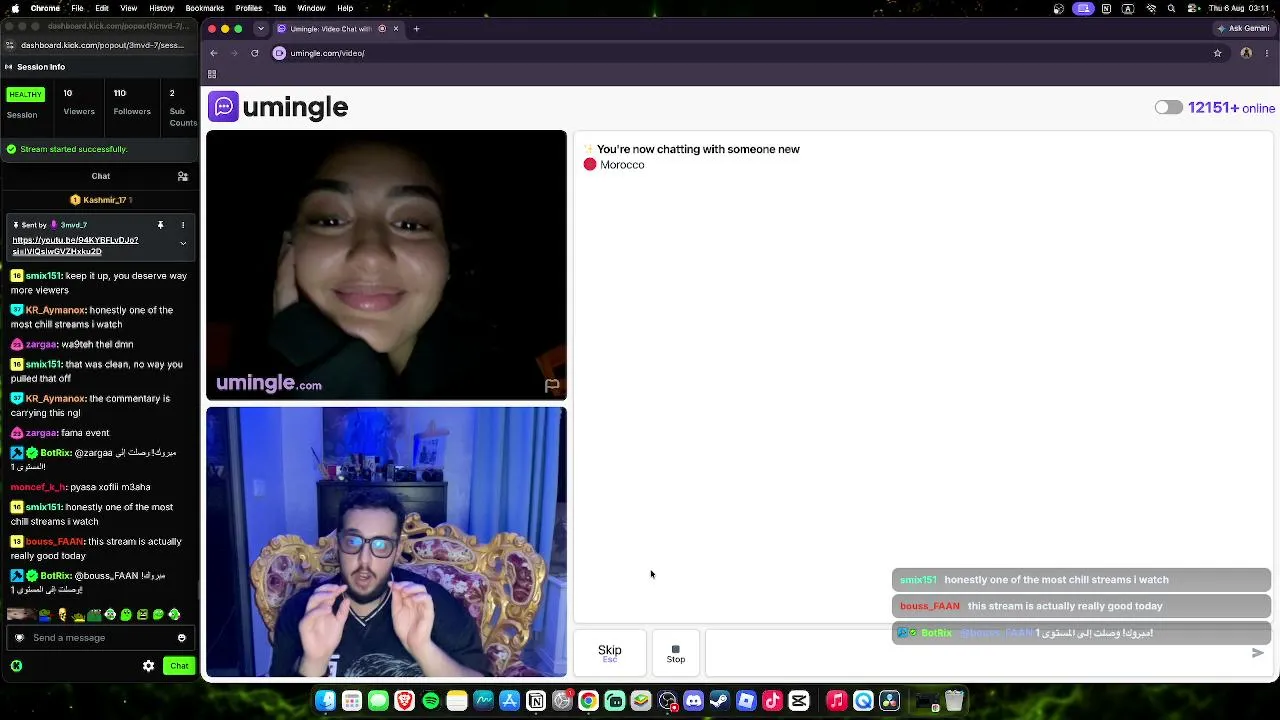Click your own webcam preview
Image resolution: width=1280 pixels, height=720 pixels.
[x=386, y=542]
